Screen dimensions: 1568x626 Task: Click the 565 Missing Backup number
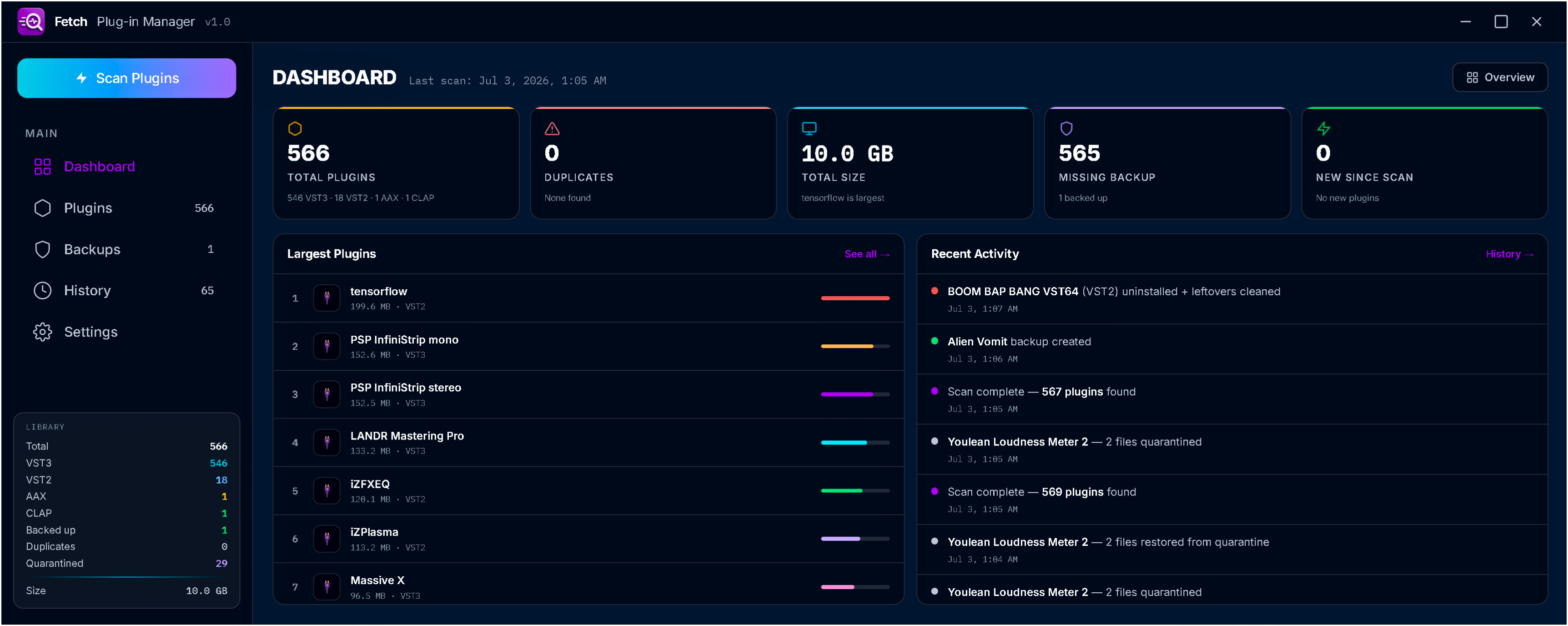pyautogui.click(x=1079, y=153)
